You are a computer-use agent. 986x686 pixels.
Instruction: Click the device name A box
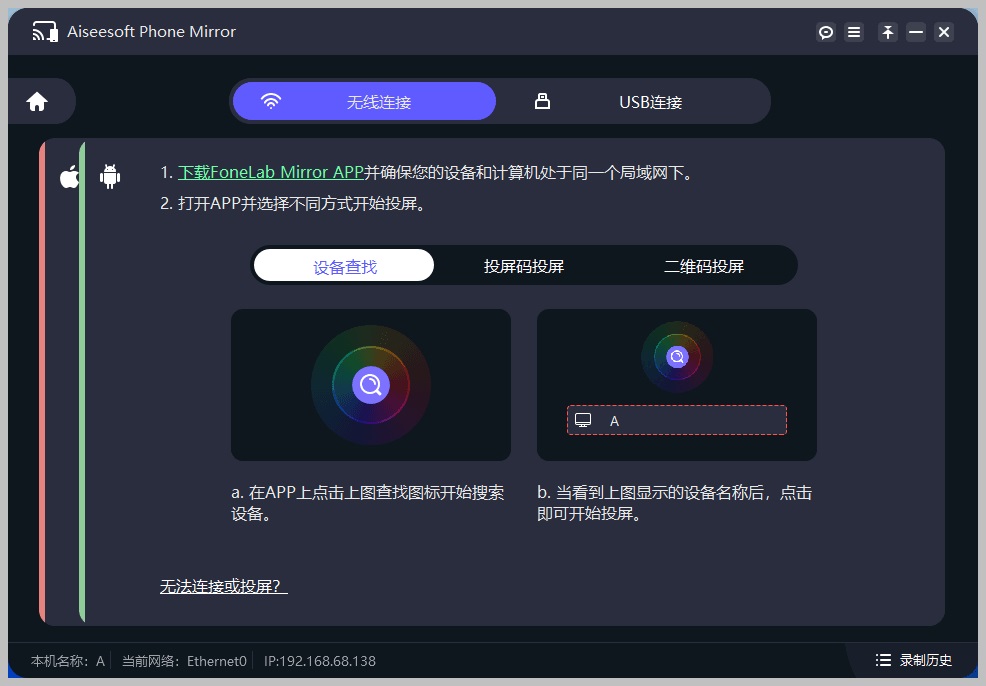tap(677, 420)
